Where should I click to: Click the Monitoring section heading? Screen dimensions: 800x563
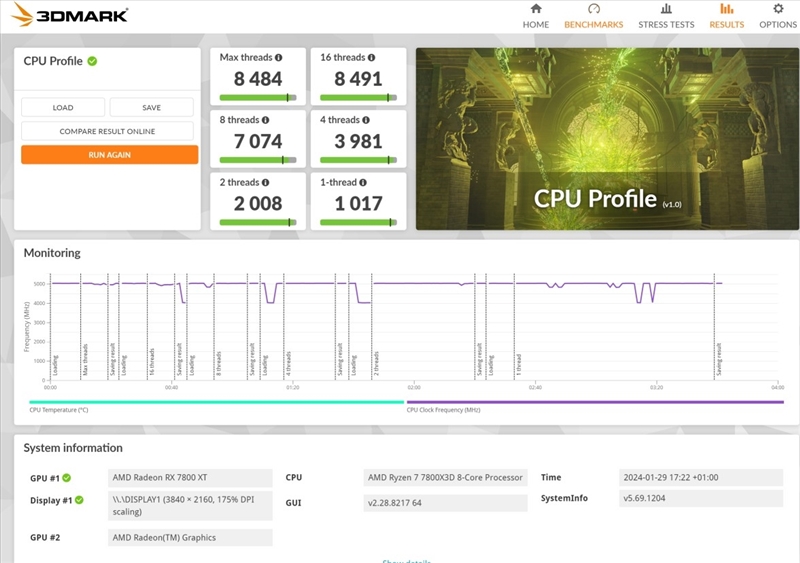(52, 253)
